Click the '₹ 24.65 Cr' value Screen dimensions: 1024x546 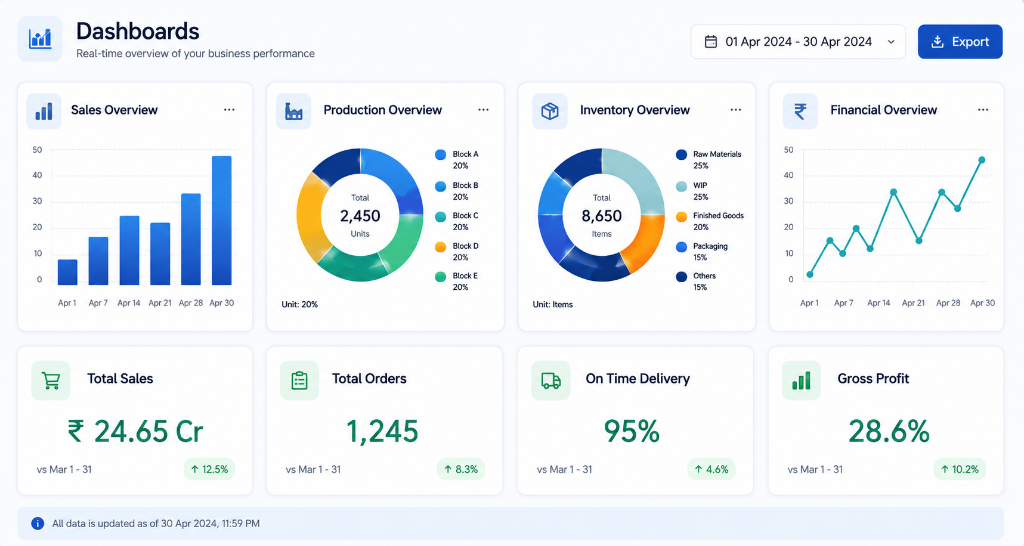tap(135, 432)
